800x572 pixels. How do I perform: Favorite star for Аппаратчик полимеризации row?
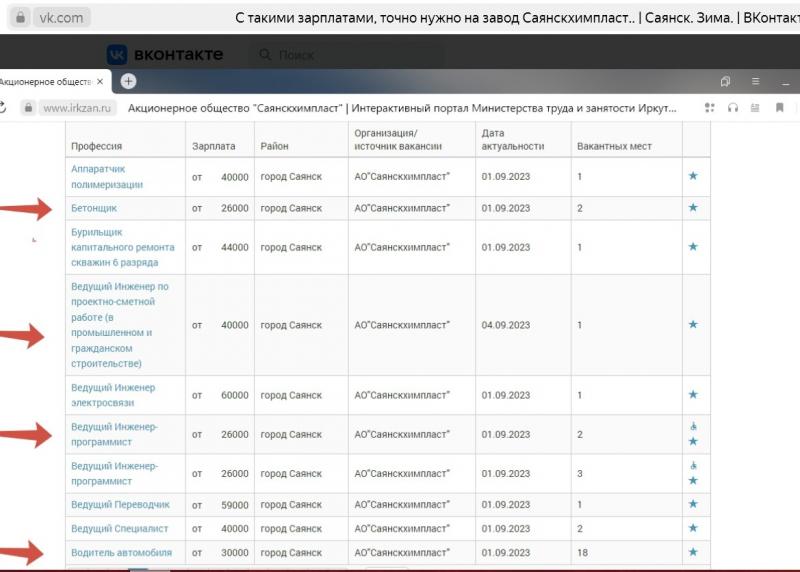(x=693, y=176)
